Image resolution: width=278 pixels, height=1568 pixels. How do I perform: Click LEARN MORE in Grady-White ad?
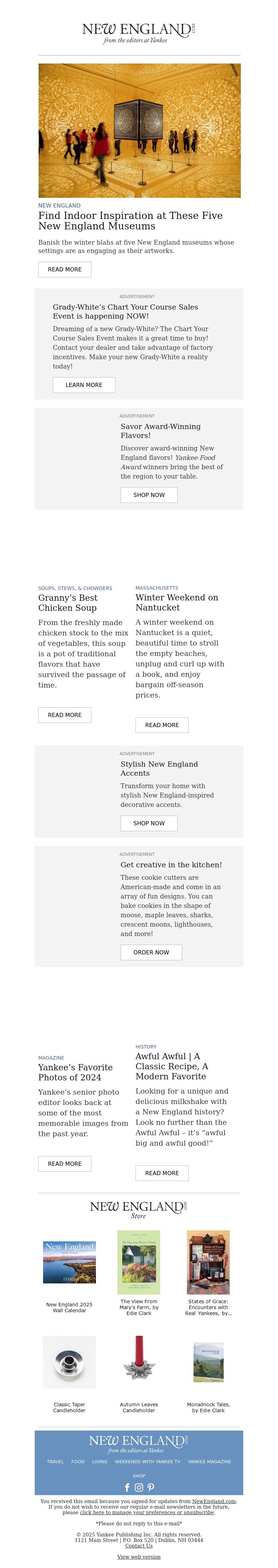pos(84,385)
